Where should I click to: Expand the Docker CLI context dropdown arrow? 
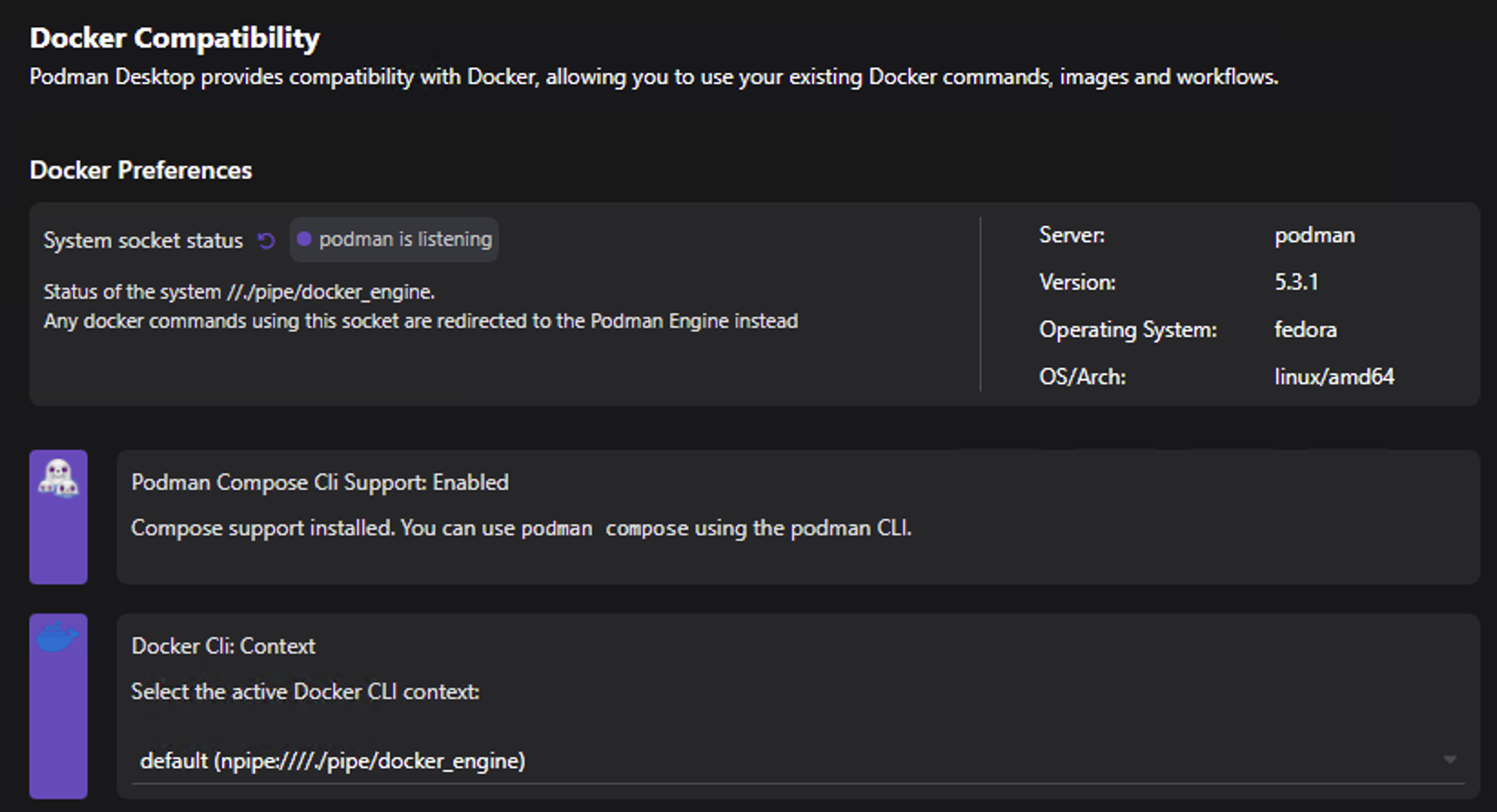tap(1450, 760)
